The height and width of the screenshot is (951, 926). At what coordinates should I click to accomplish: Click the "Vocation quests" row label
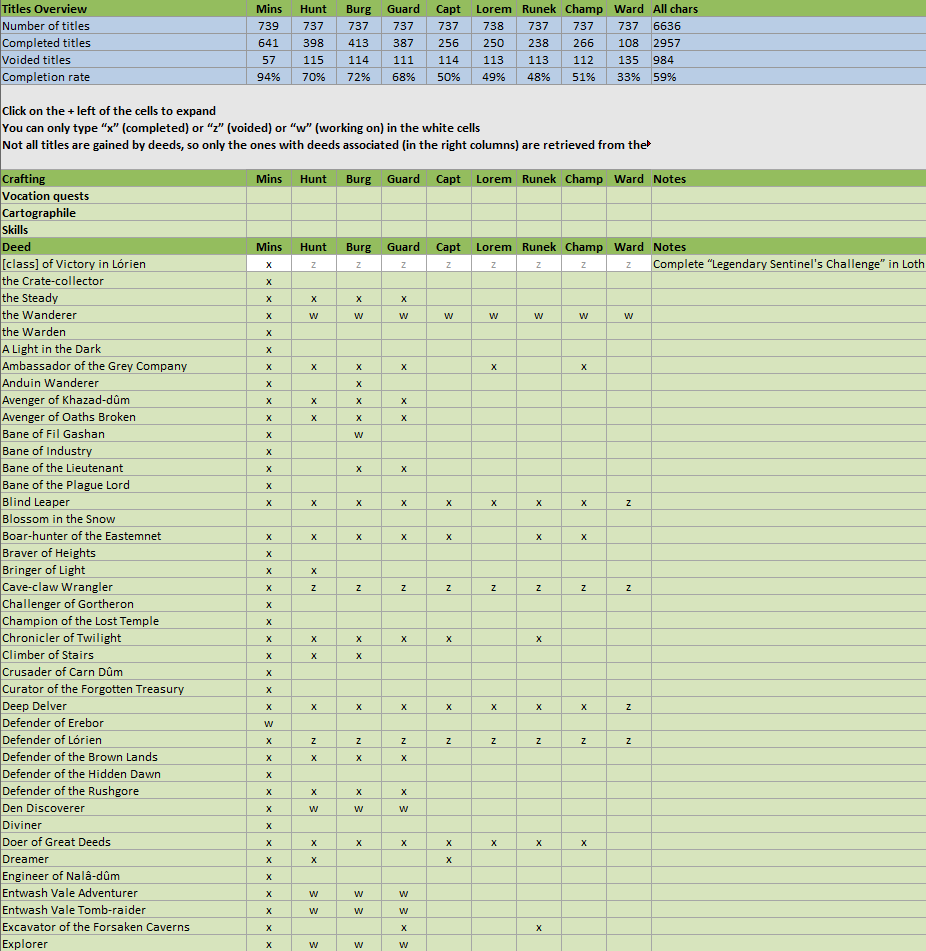tap(124, 195)
